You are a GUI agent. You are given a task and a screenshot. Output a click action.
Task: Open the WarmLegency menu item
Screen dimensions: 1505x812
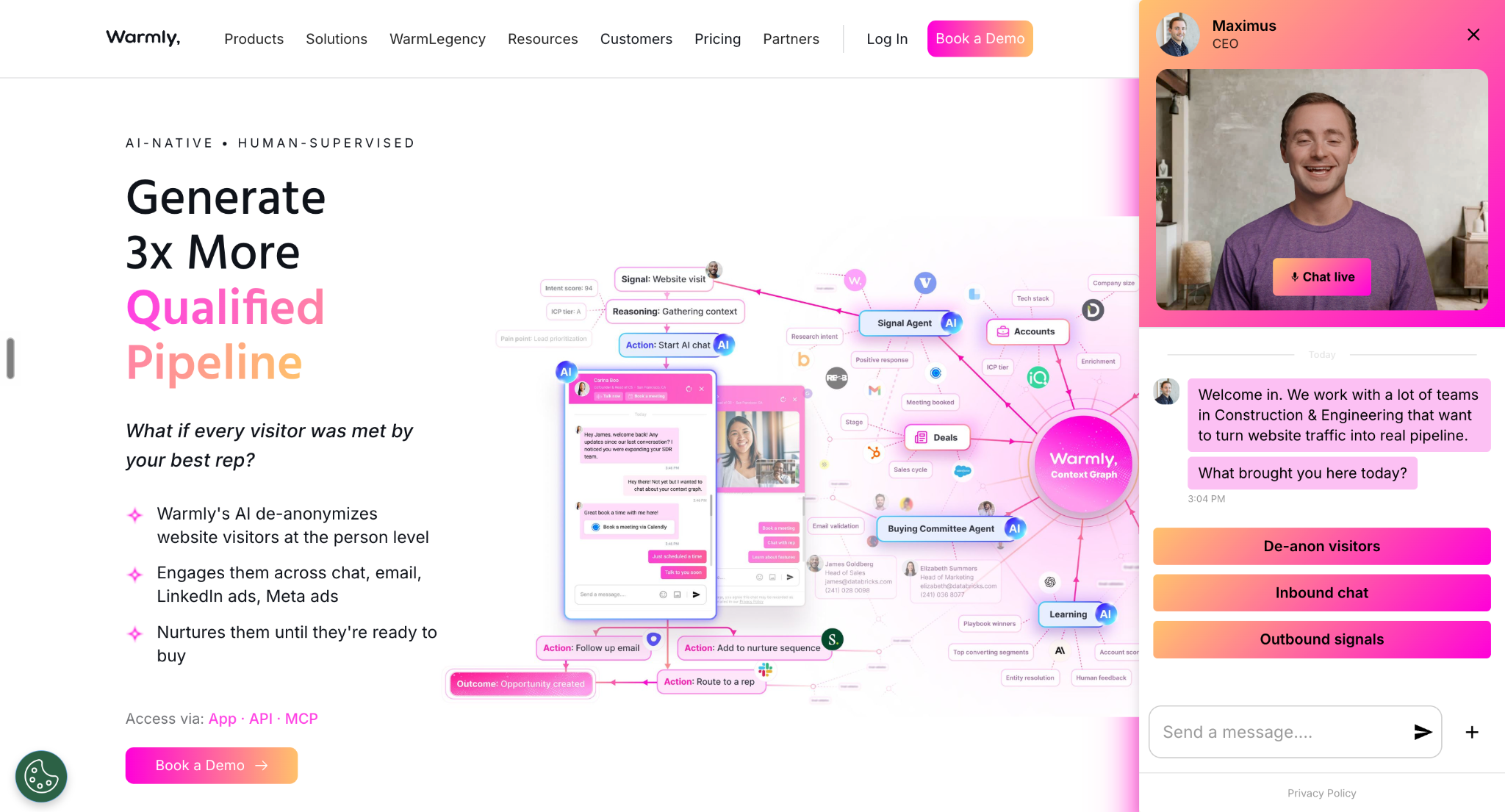pyautogui.click(x=437, y=39)
